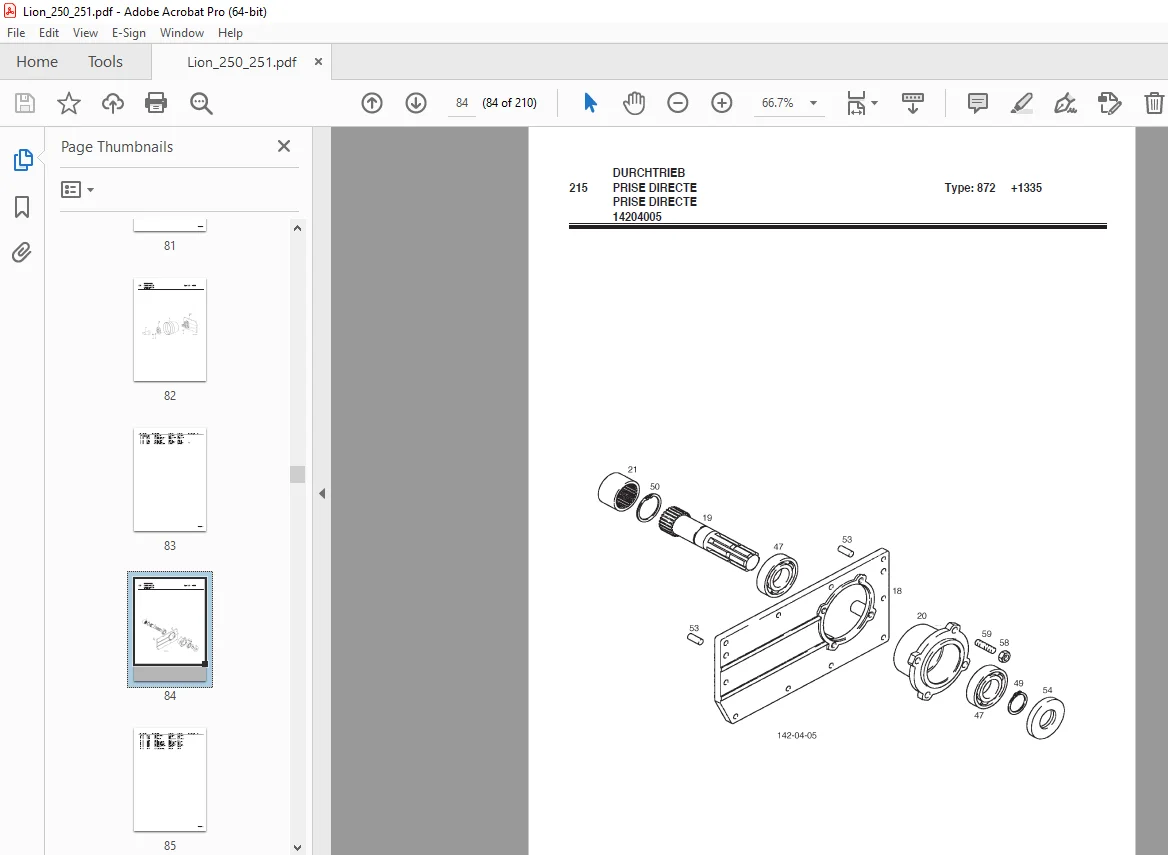Open the Page Thumbnails pane icon
The image size is (1168, 855).
[x=23, y=159]
